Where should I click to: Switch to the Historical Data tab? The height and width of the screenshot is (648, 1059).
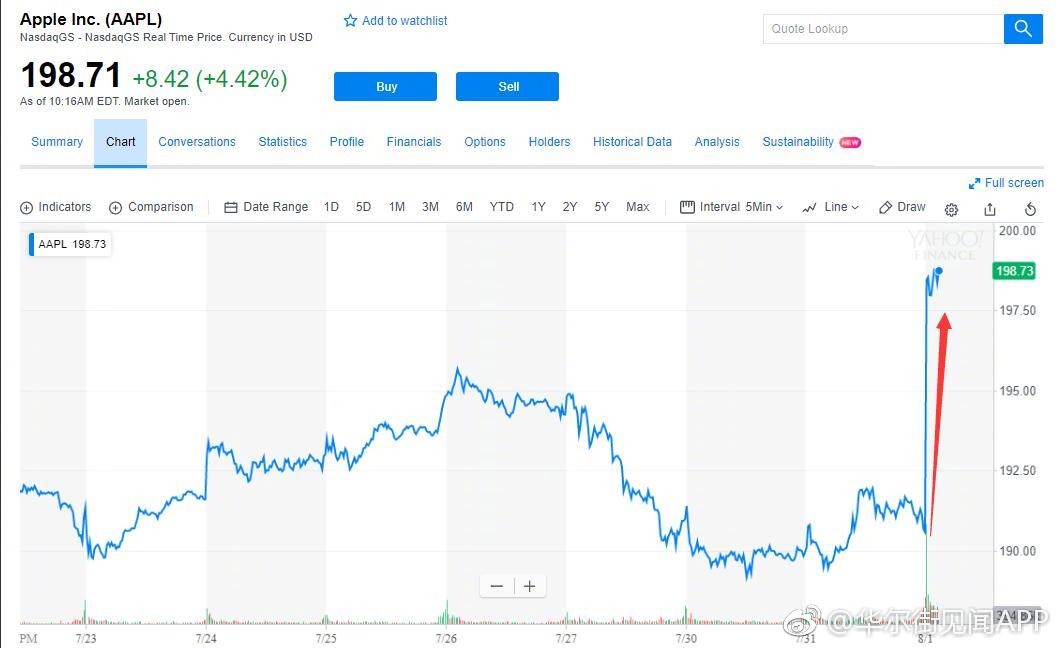[632, 142]
